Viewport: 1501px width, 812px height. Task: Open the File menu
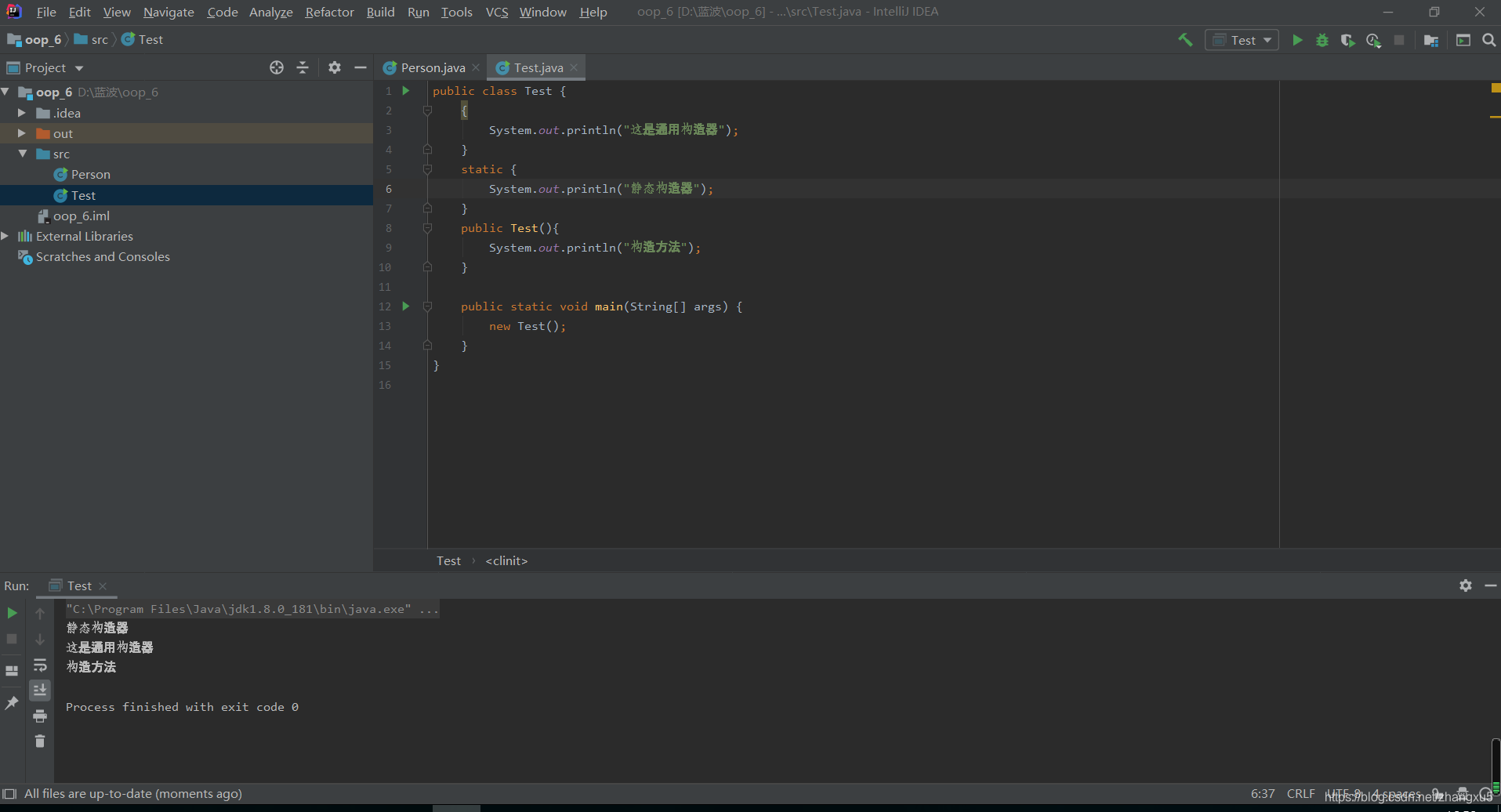point(46,12)
